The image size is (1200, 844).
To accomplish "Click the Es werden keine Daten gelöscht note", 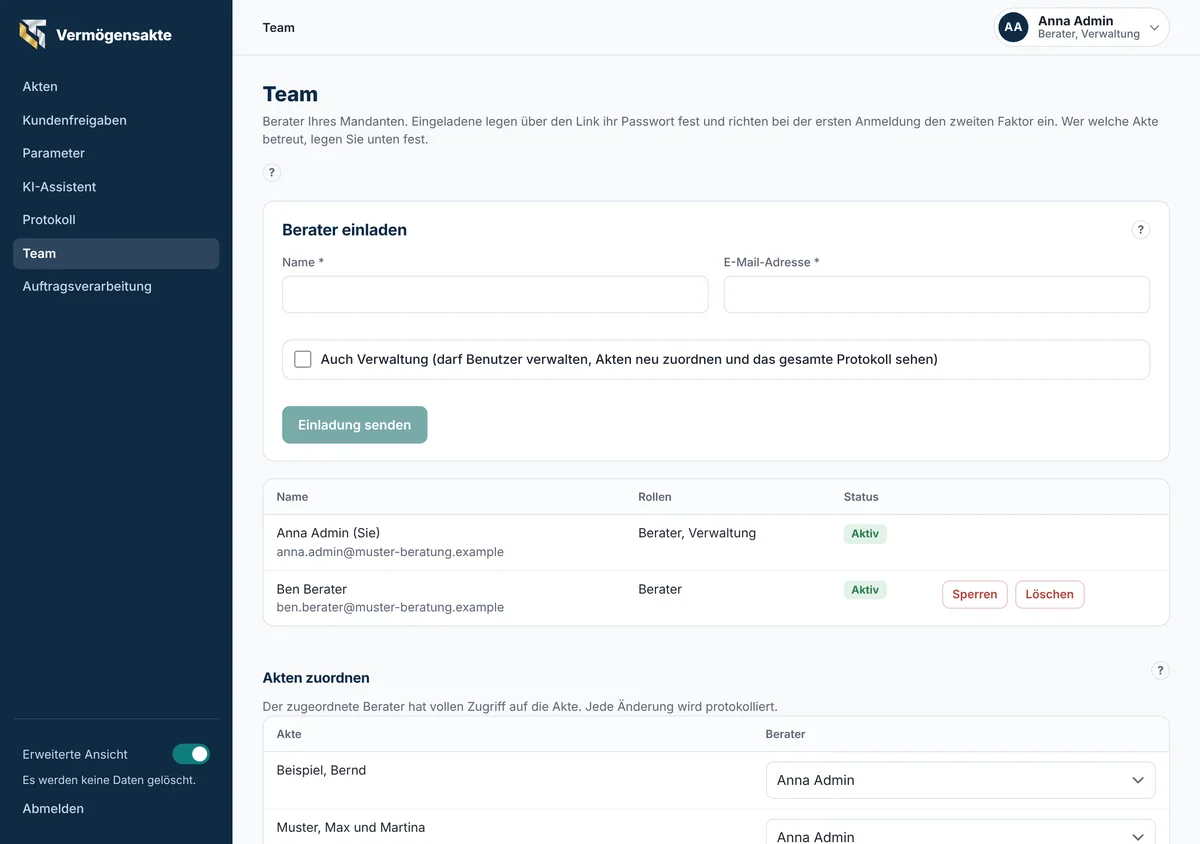I will point(109,780).
